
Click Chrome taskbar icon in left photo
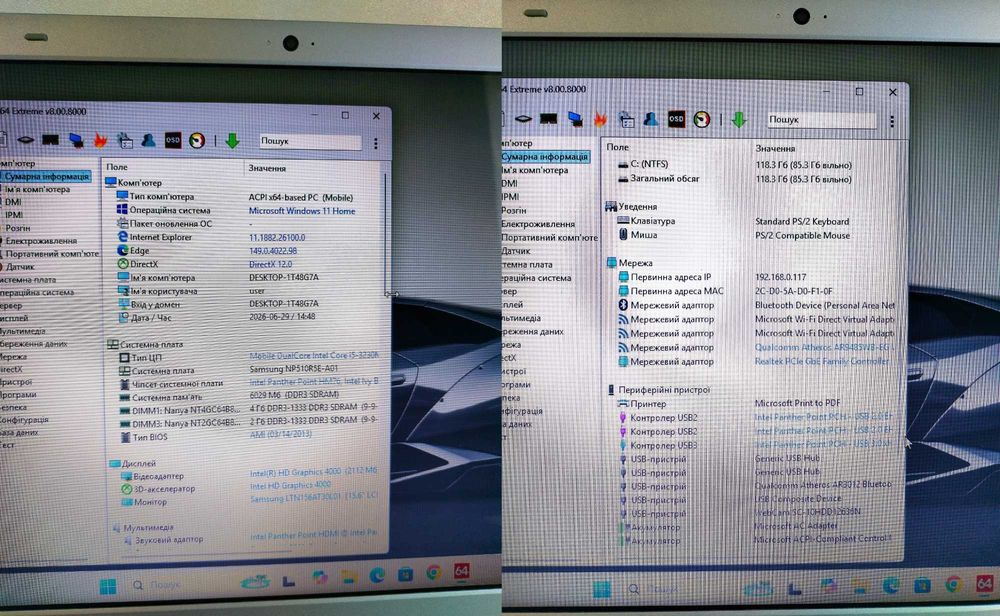click(x=434, y=573)
